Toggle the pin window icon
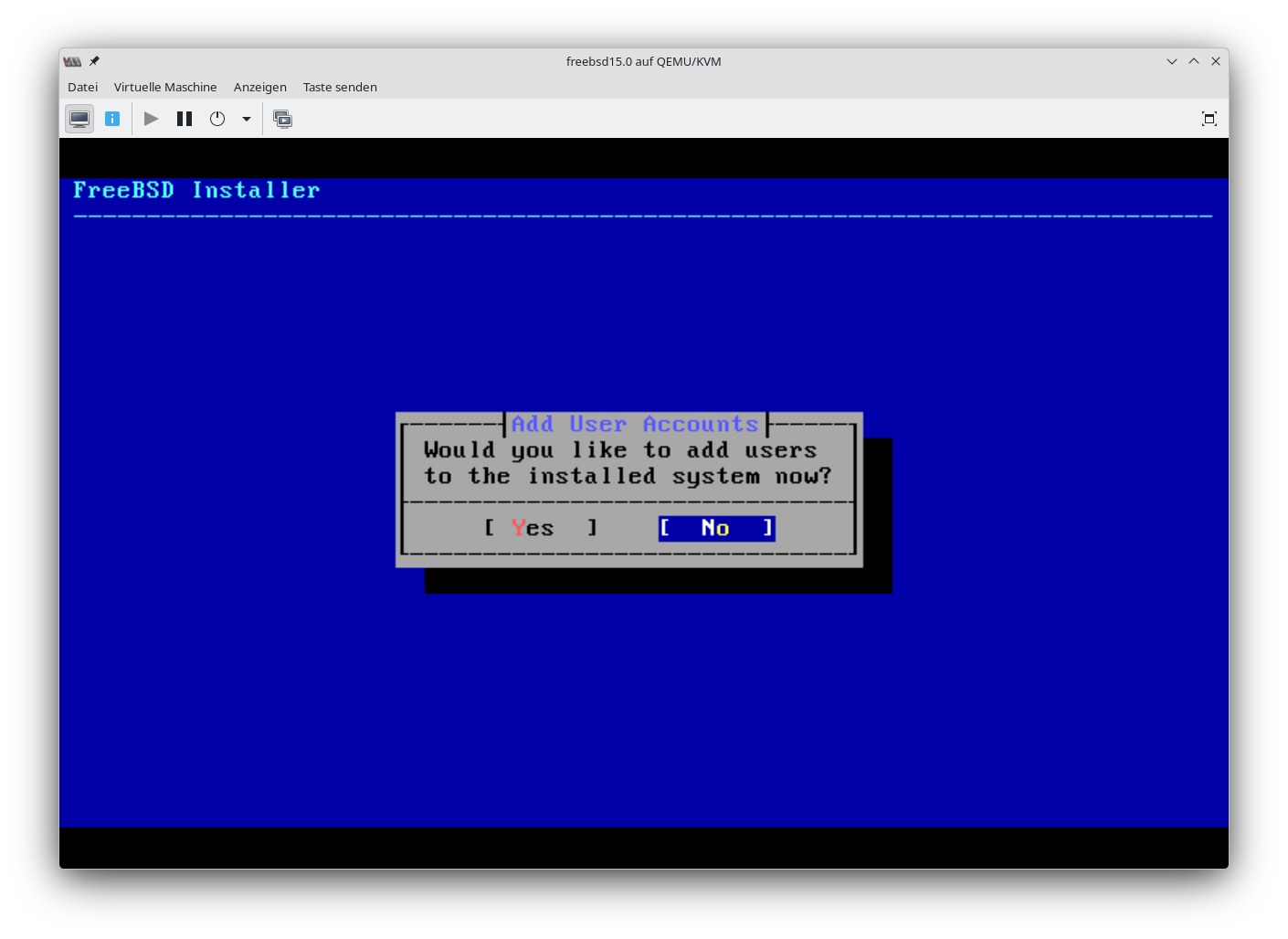Image resolution: width=1288 pixels, height=939 pixels. [x=94, y=61]
